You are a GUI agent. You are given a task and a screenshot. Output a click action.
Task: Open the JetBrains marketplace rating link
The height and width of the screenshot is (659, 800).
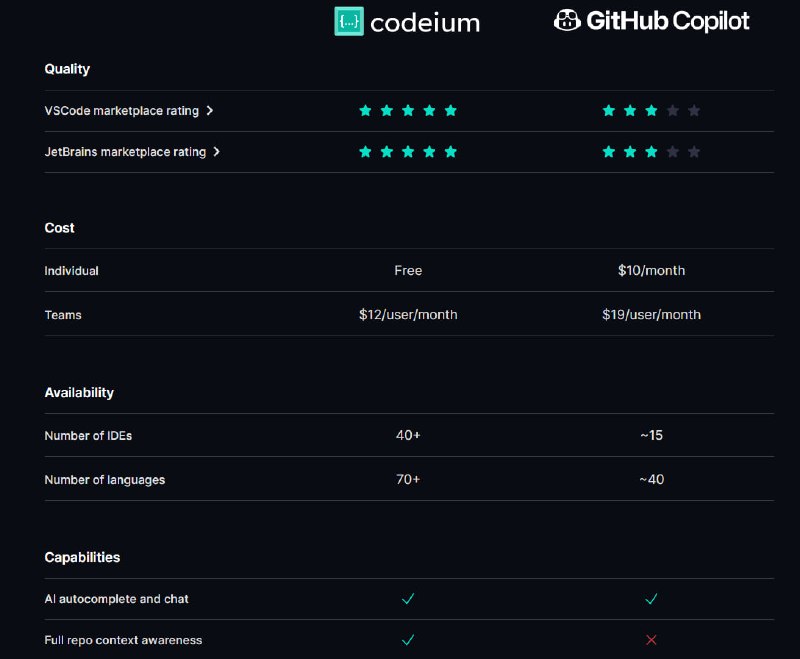(125, 152)
